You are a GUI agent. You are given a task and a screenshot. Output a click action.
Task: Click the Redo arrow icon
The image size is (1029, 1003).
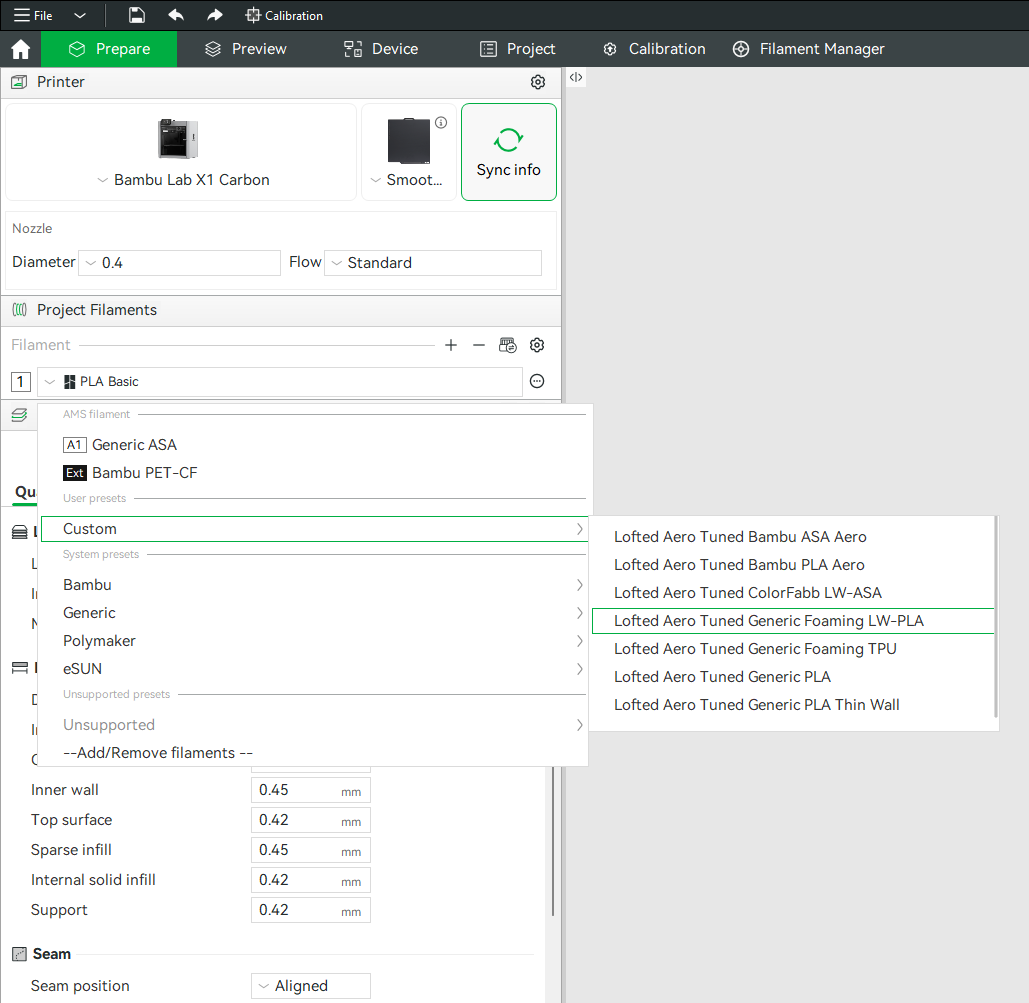pos(215,15)
